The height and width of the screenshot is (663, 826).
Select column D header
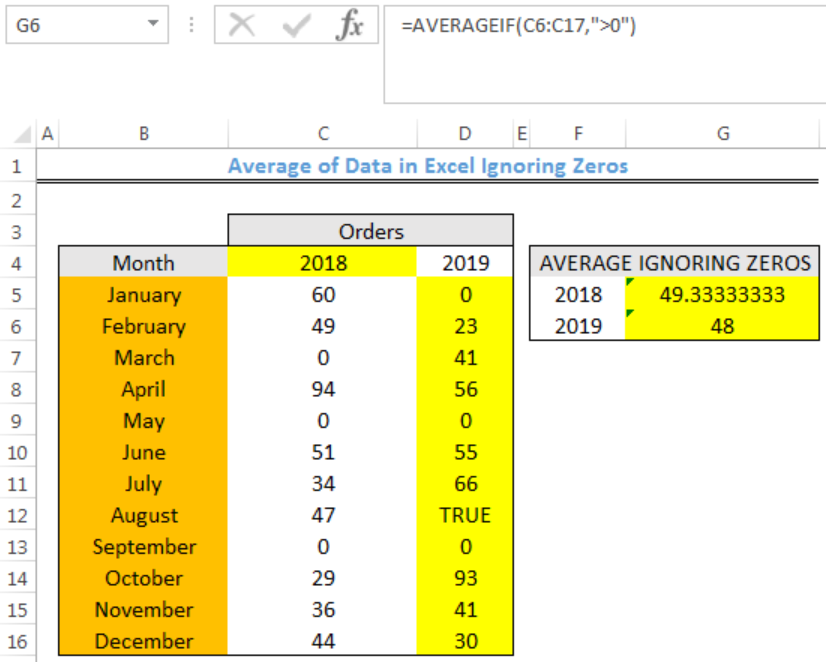pos(465,134)
